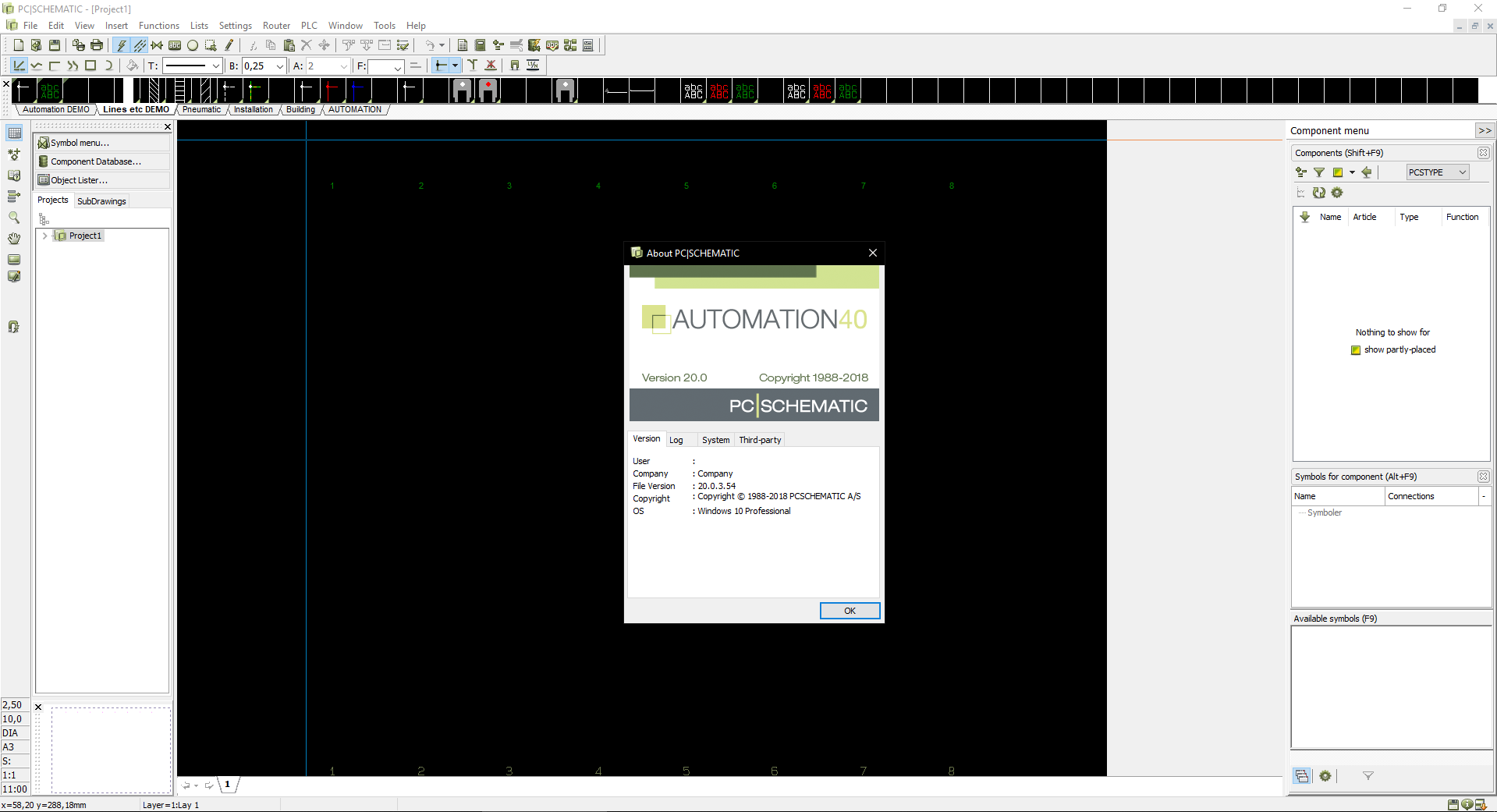Switch to Installation symbol tab
The width and height of the screenshot is (1497, 812).
pos(254,110)
